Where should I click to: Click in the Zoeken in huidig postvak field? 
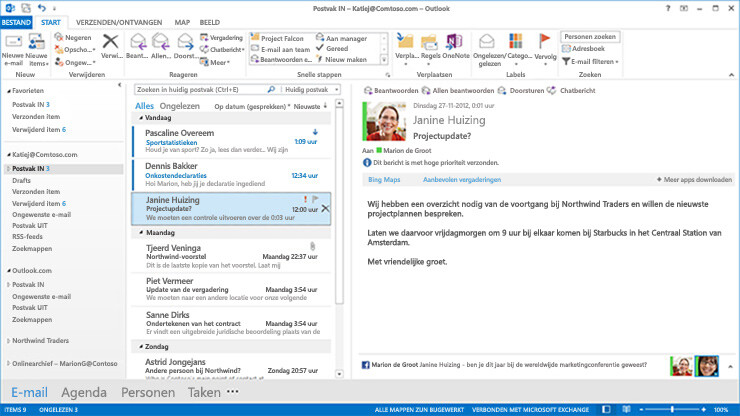click(x=201, y=89)
